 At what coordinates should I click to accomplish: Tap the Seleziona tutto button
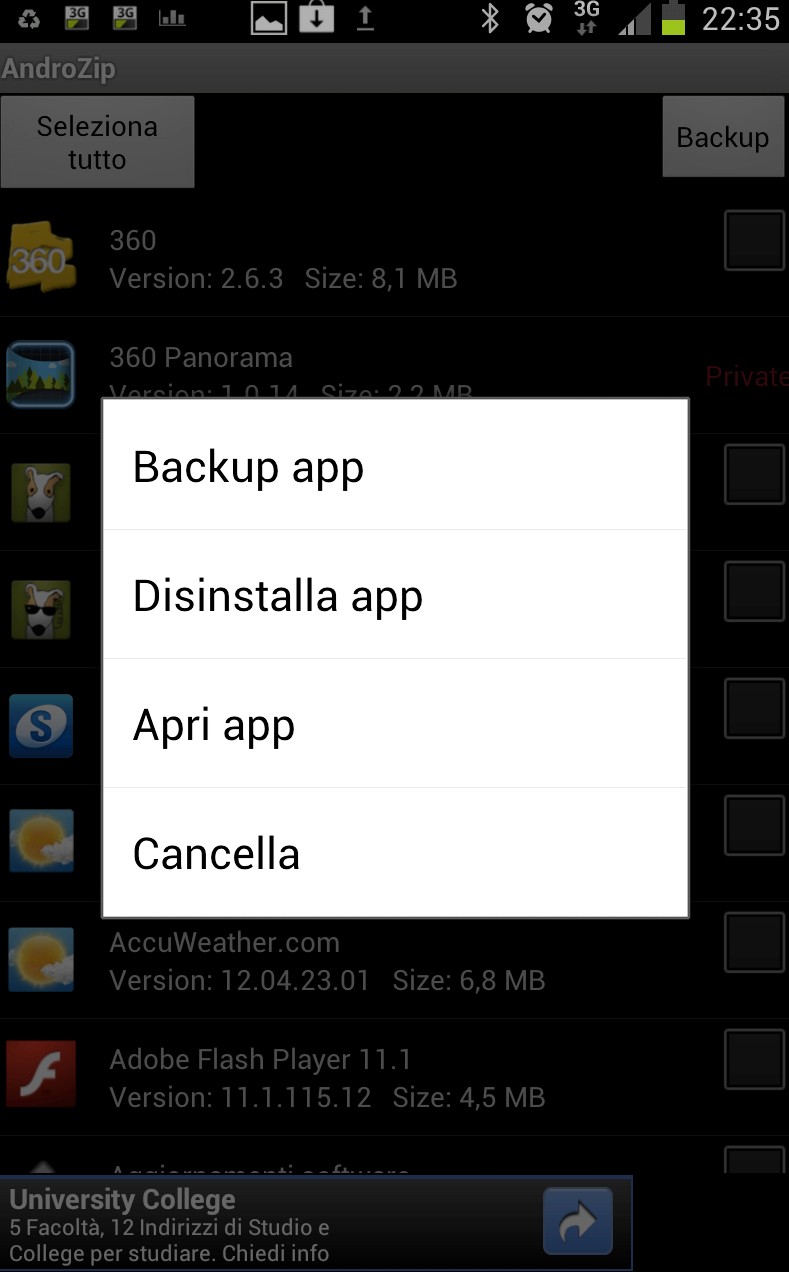tap(97, 142)
